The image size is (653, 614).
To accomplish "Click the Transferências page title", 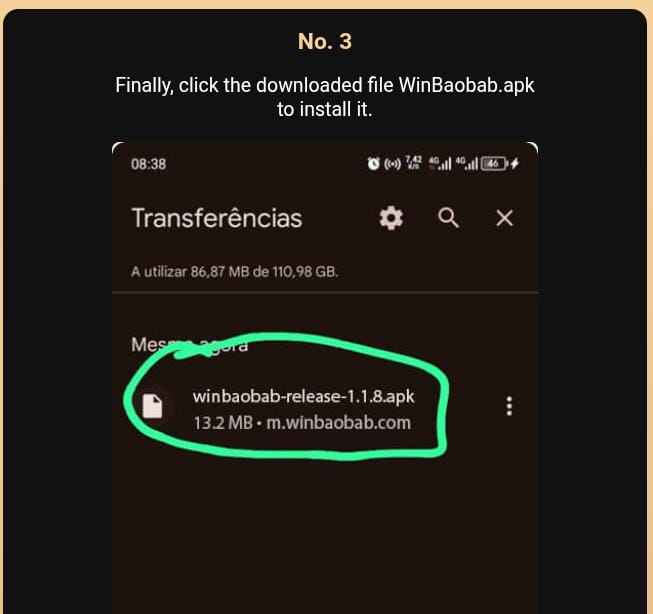I will pos(217,218).
